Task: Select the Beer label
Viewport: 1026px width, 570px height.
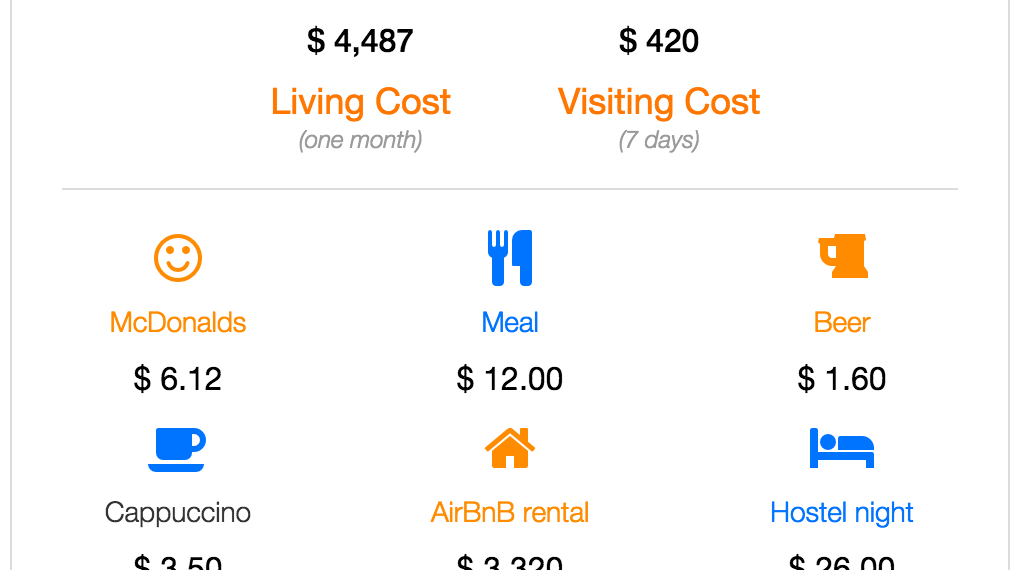Action: (x=842, y=322)
